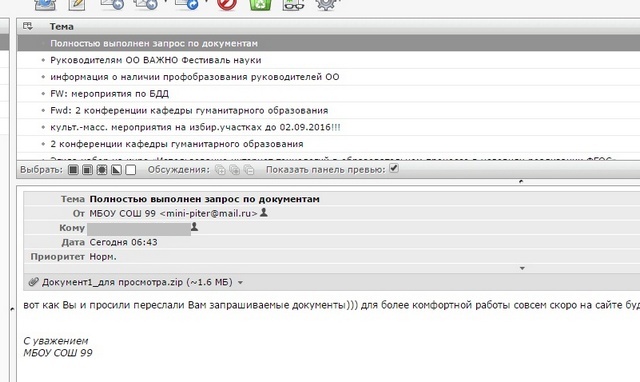The height and width of the screenshot is (382, 640).
Task: Open more actions gear icon
Action: point(326,4)
